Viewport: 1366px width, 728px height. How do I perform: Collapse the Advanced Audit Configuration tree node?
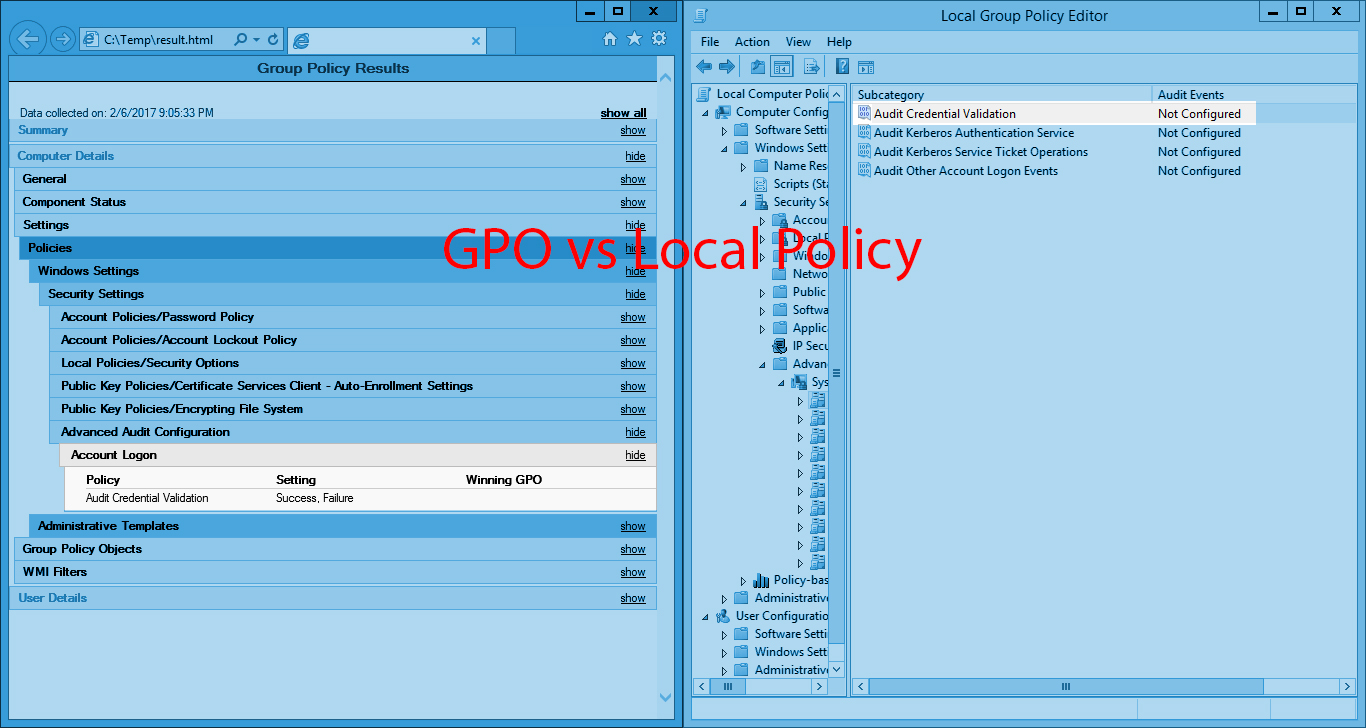(x=762, y=363)
